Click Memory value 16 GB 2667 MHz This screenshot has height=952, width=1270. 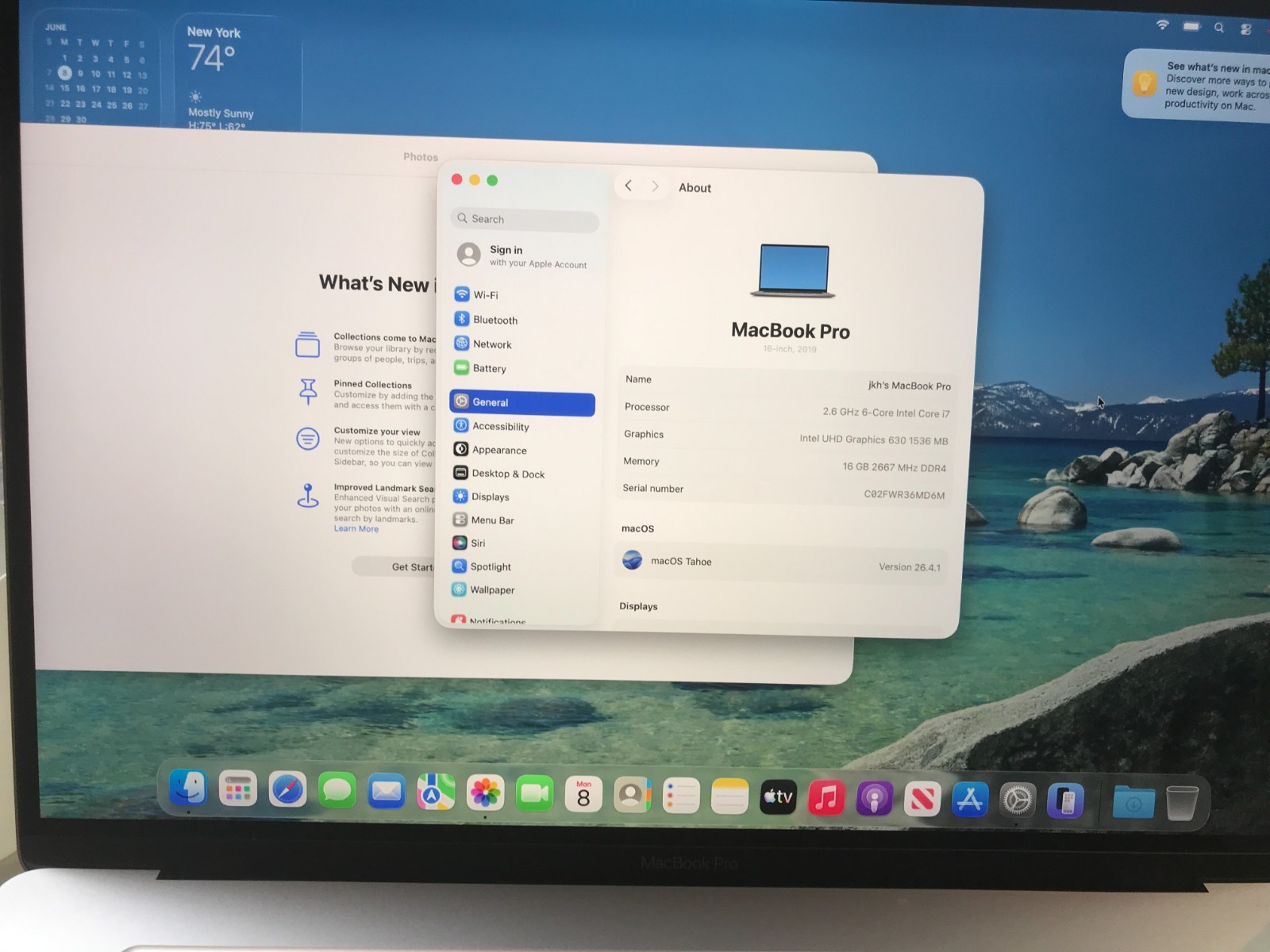[895, 467]
